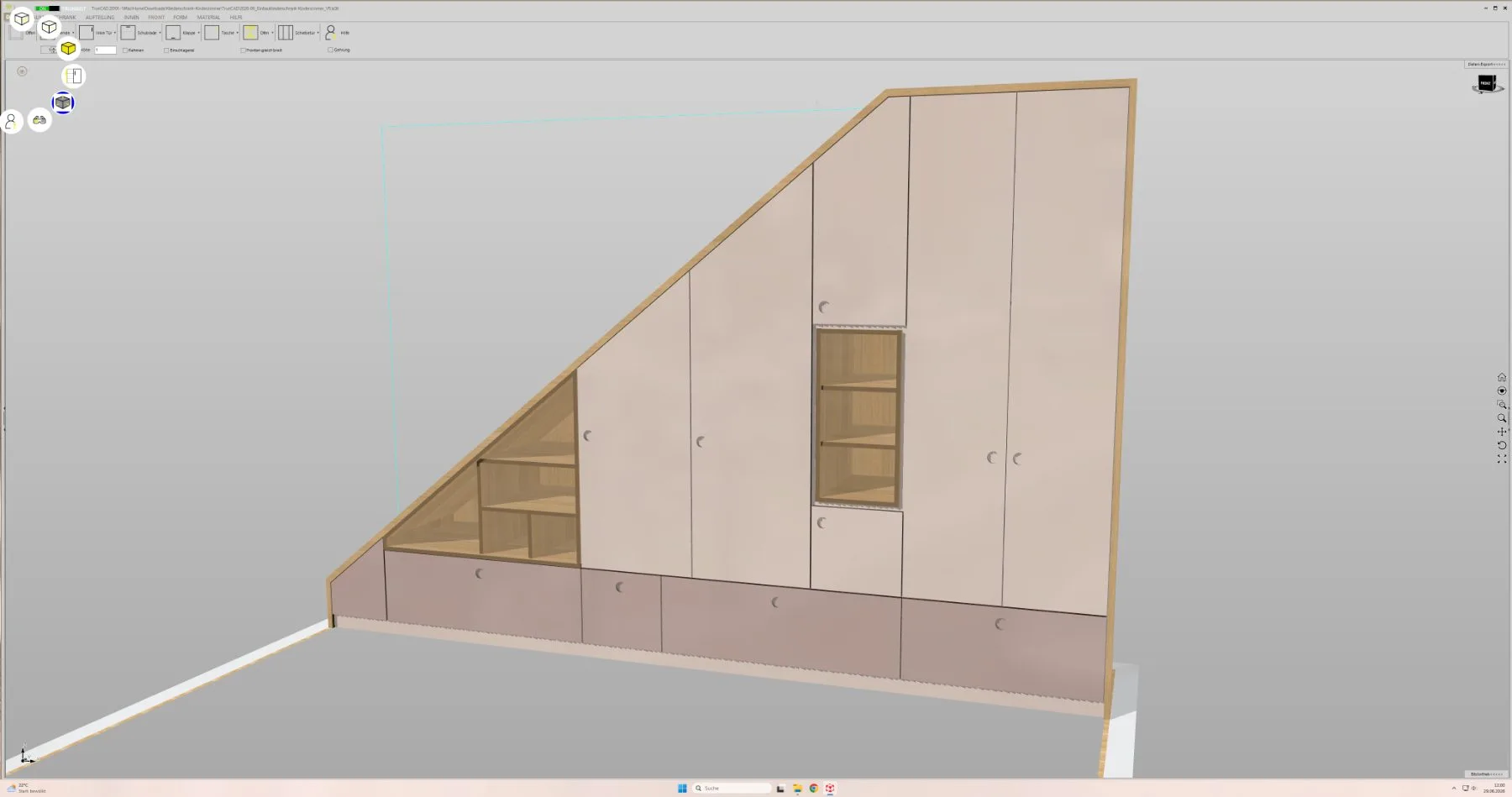Click the Klappe flap icon
Viewport: 1512px width, 797px height.
point(173,32)
